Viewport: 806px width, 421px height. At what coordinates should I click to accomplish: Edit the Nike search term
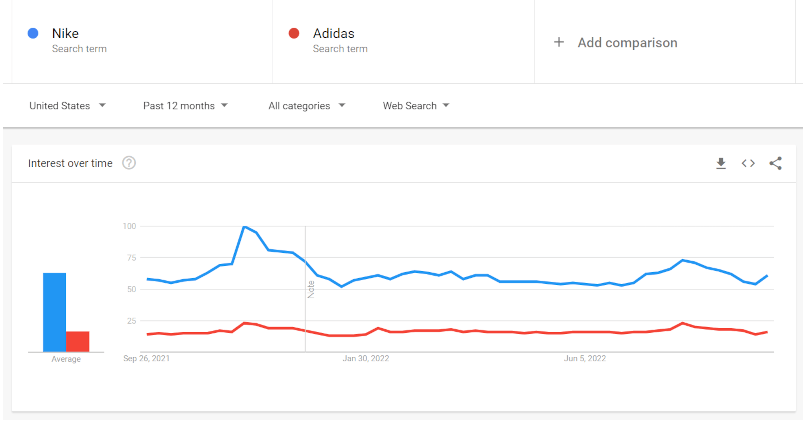[x=66, y=34]
